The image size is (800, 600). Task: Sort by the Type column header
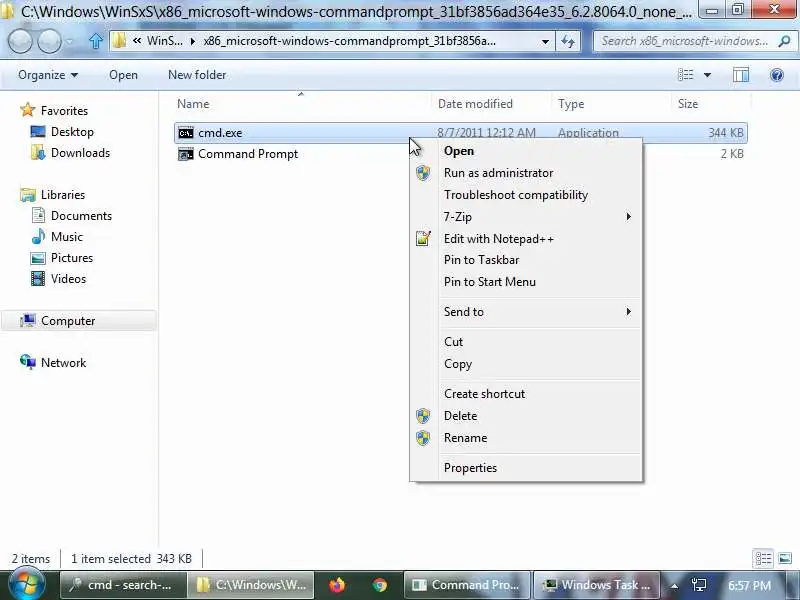(x=612, y=104)
